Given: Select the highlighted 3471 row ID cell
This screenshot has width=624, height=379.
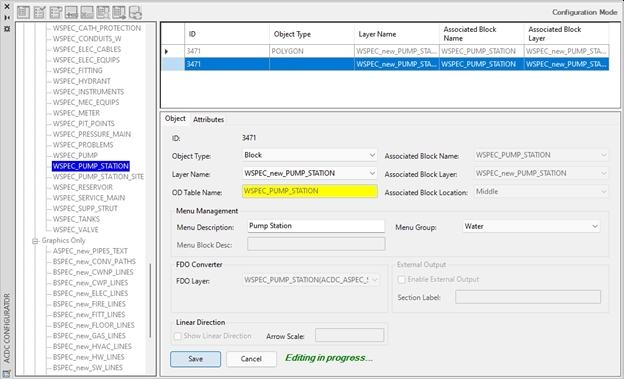Looking at the screenshot, I should tap(227, 64).
